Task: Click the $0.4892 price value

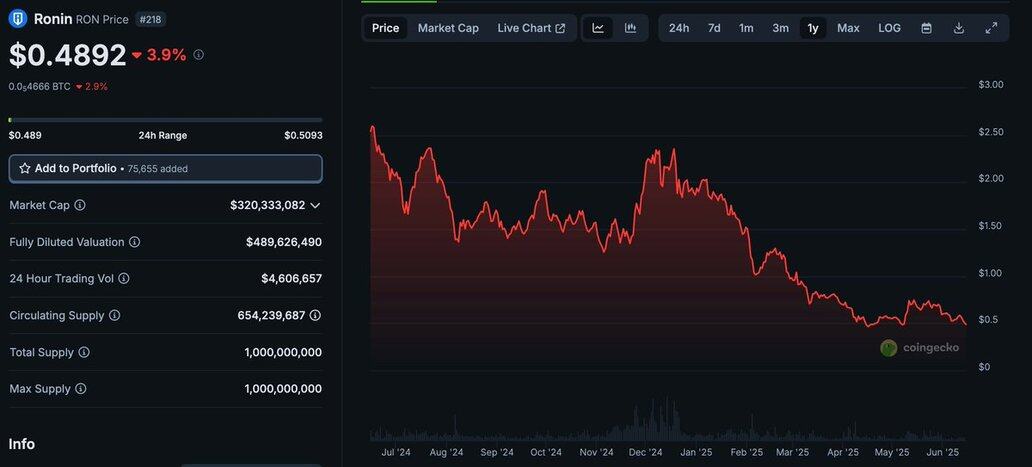Action: pos(67,55)
